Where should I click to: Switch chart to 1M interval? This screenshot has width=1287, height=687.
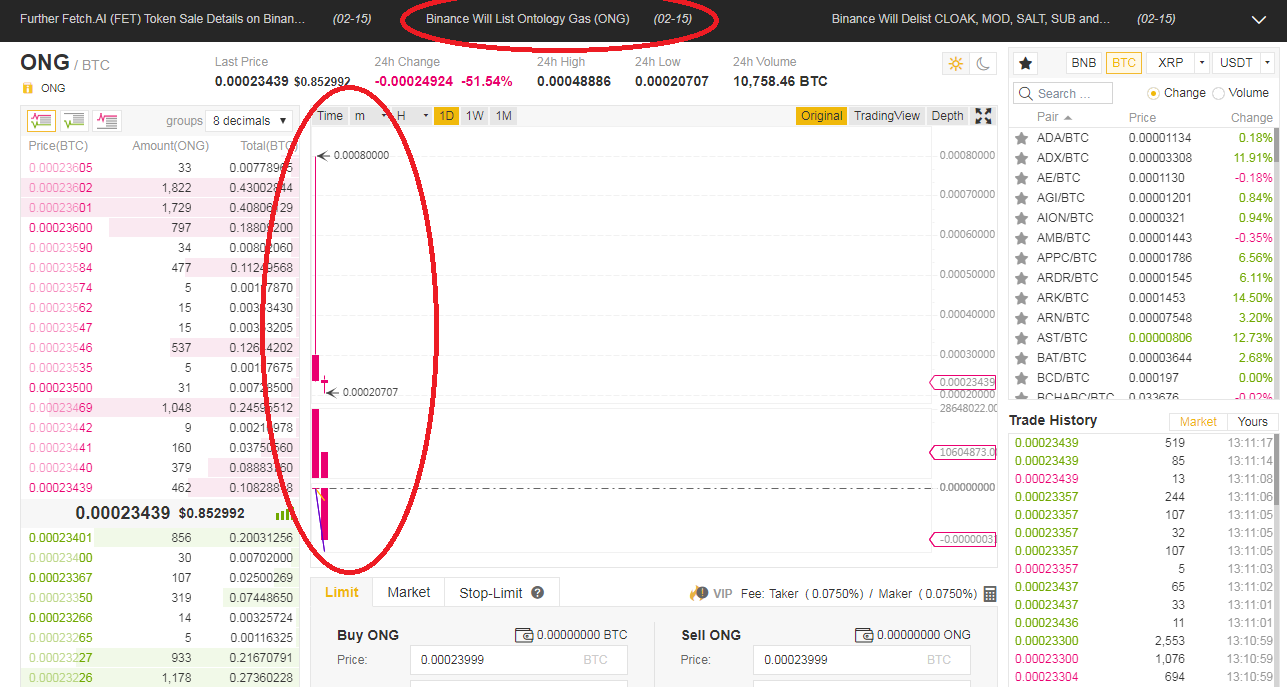click(x=503, y=116)
